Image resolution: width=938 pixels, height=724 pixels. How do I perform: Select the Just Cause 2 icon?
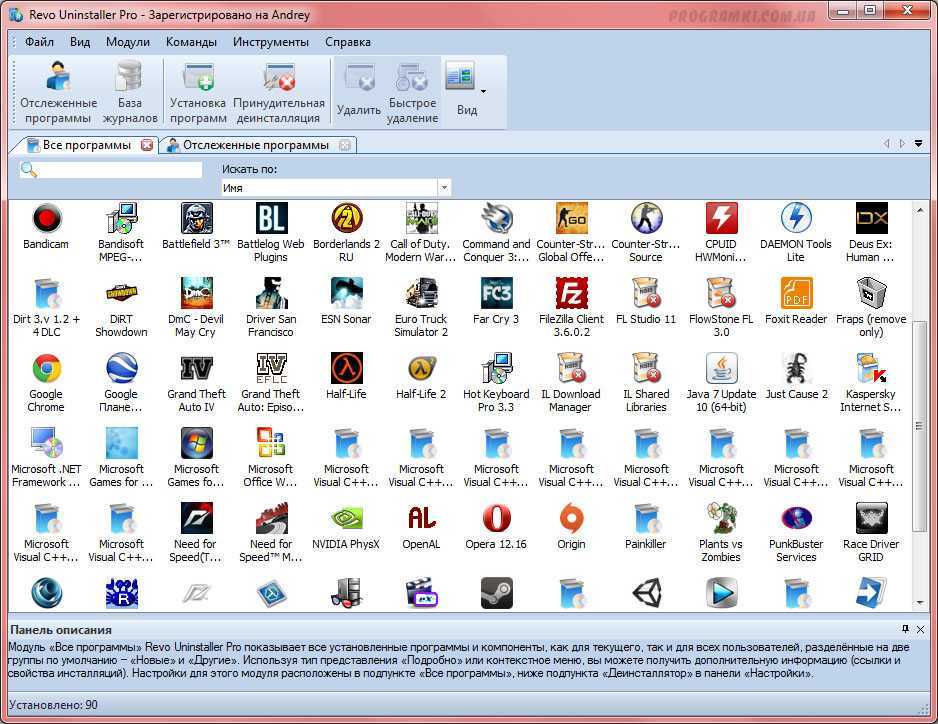point(796,368)
